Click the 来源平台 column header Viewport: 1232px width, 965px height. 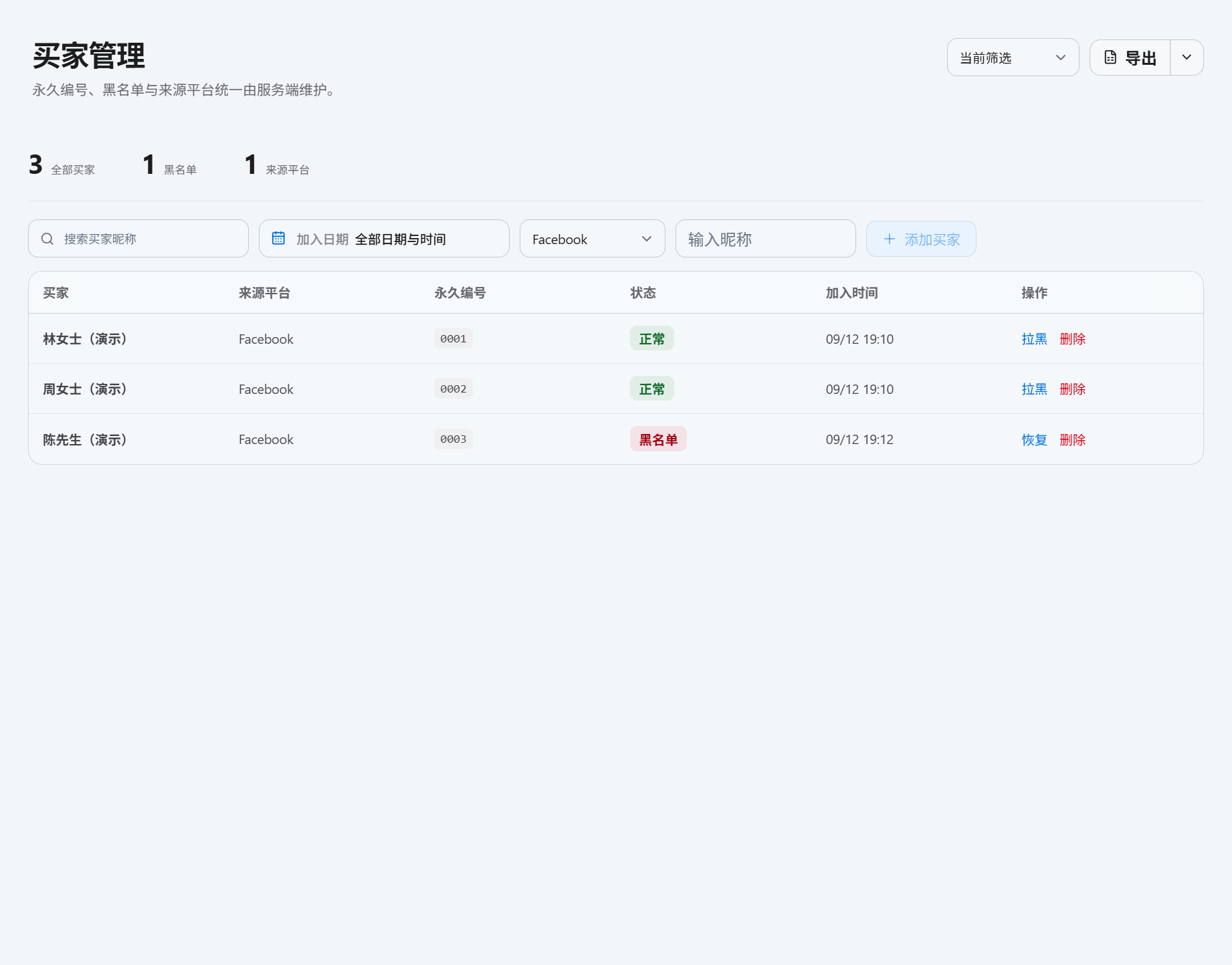click(264, 293)
